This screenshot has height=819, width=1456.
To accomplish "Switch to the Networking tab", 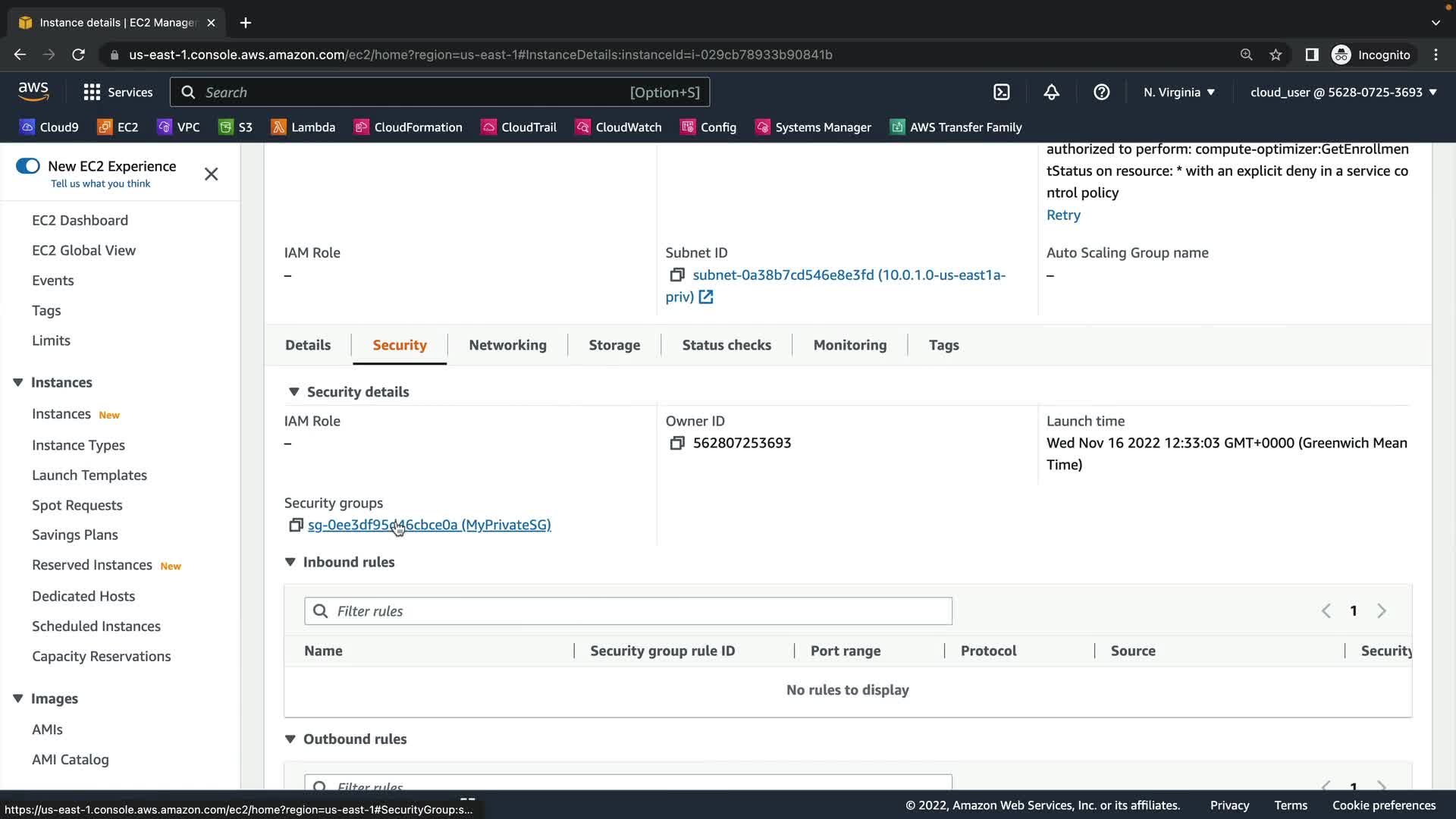I will 507,345.
